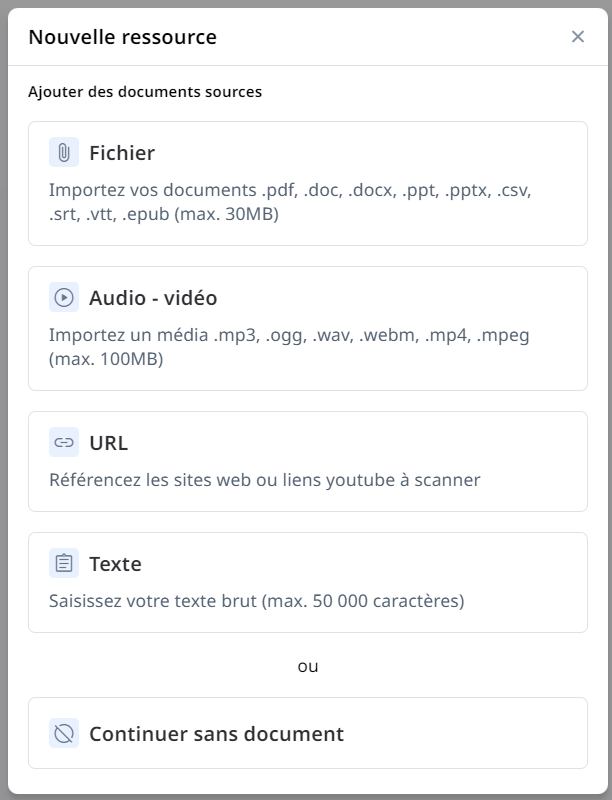The image size is (612, 800).
Task: Click the audio-video media formats description
Action: click(289, 347)
